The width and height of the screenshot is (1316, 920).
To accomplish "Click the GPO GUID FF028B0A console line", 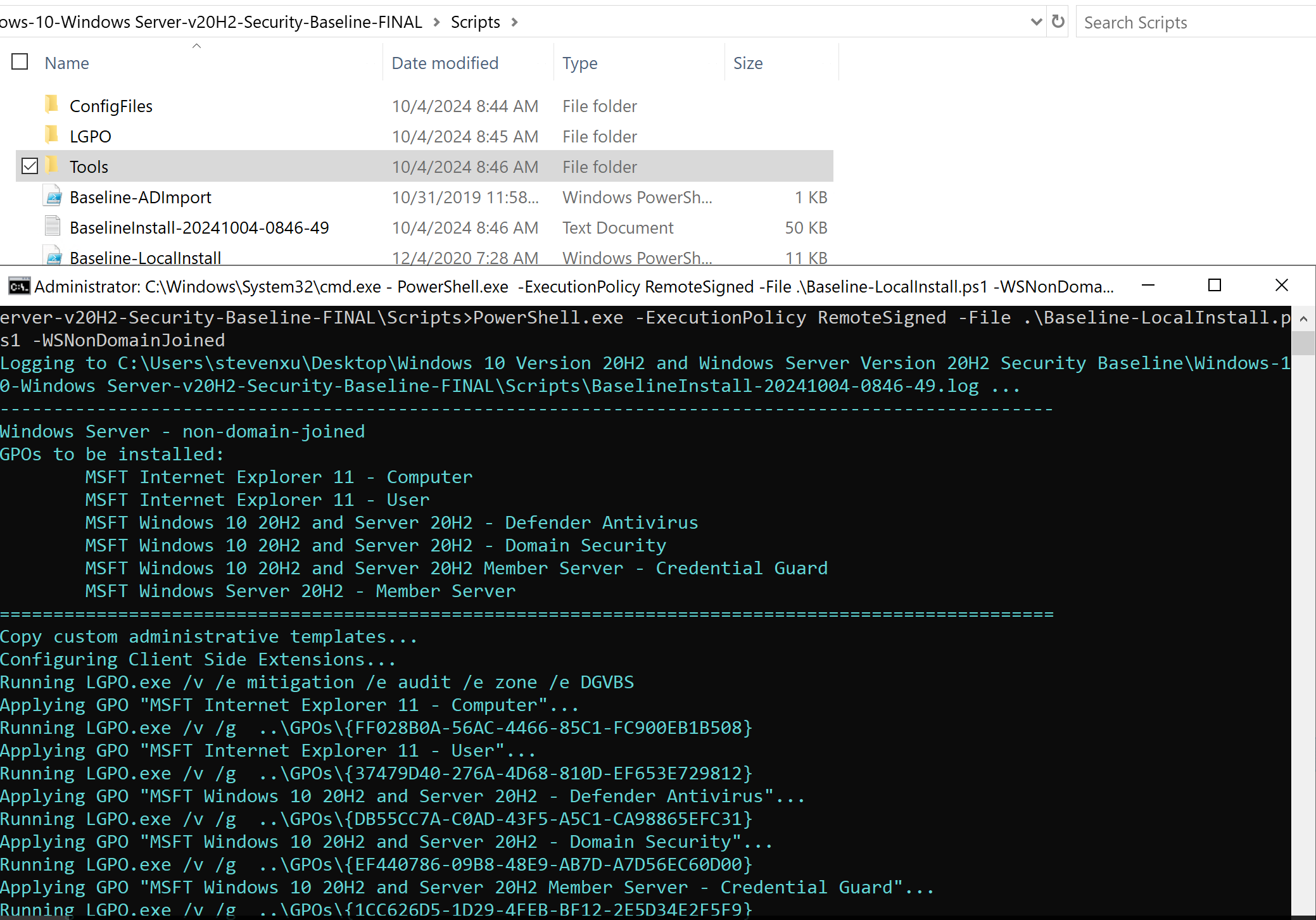I will pos(376,728).
